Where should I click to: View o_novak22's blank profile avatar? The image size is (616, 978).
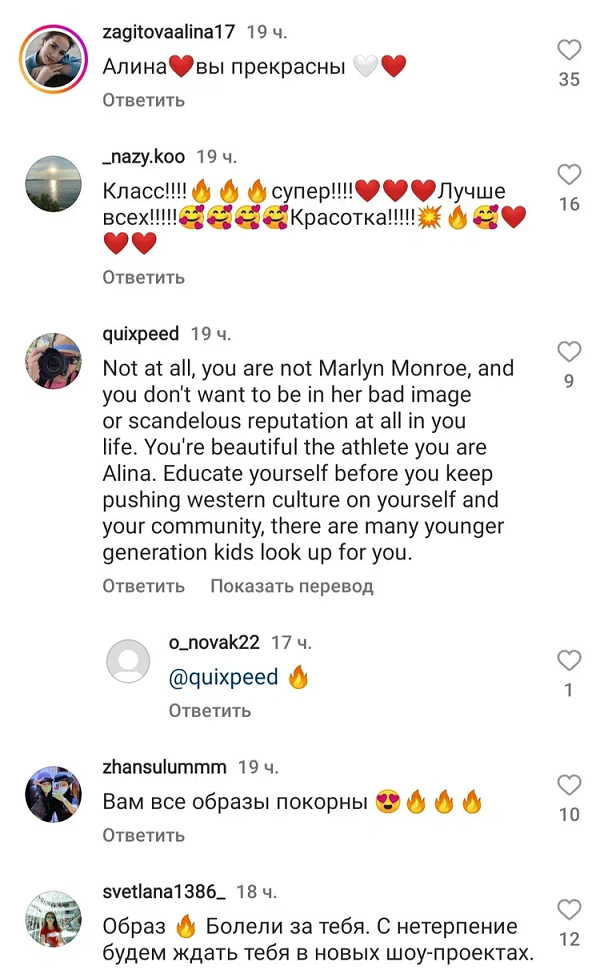[128, 663]
